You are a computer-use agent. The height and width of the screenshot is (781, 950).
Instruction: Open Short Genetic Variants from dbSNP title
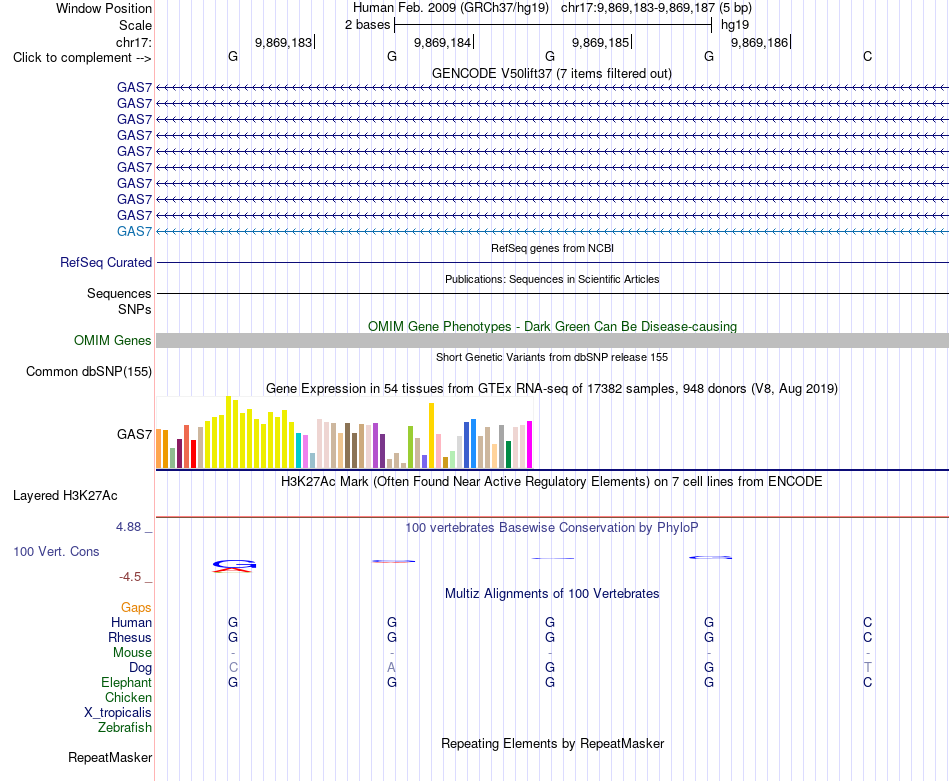tap(552, 357)
